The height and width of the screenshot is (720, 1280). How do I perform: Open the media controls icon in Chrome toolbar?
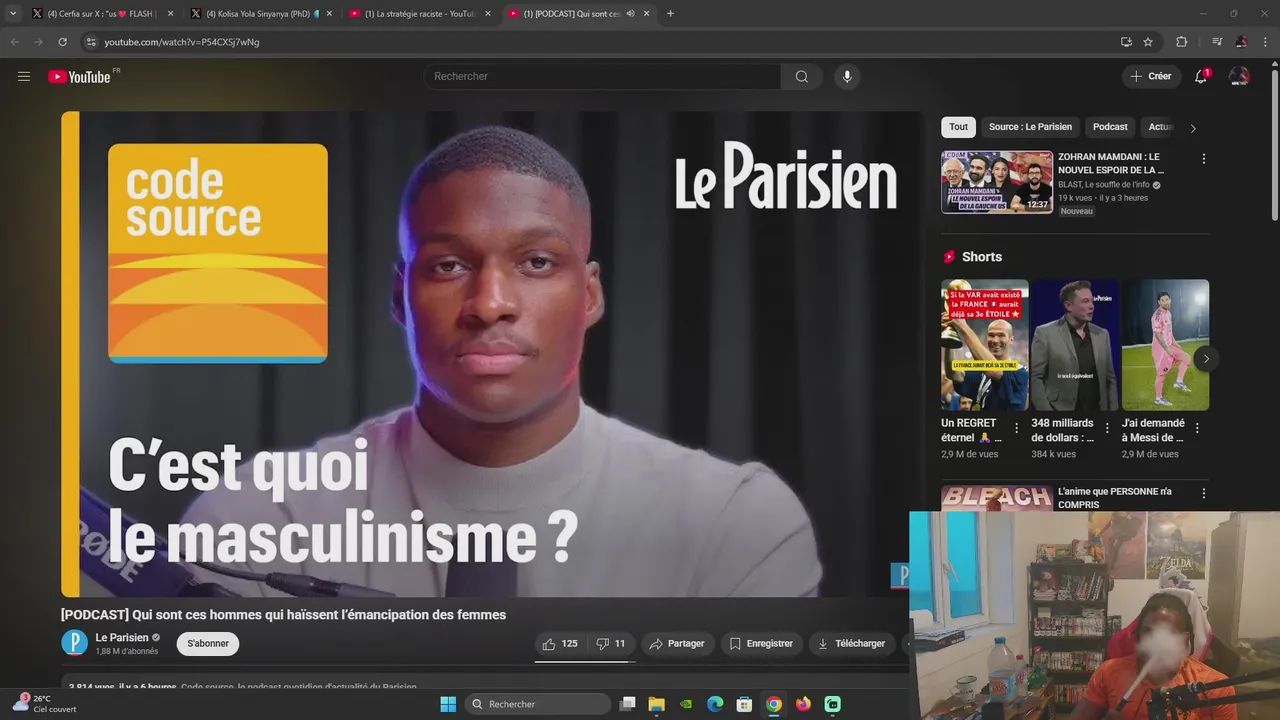[1217, 42]
